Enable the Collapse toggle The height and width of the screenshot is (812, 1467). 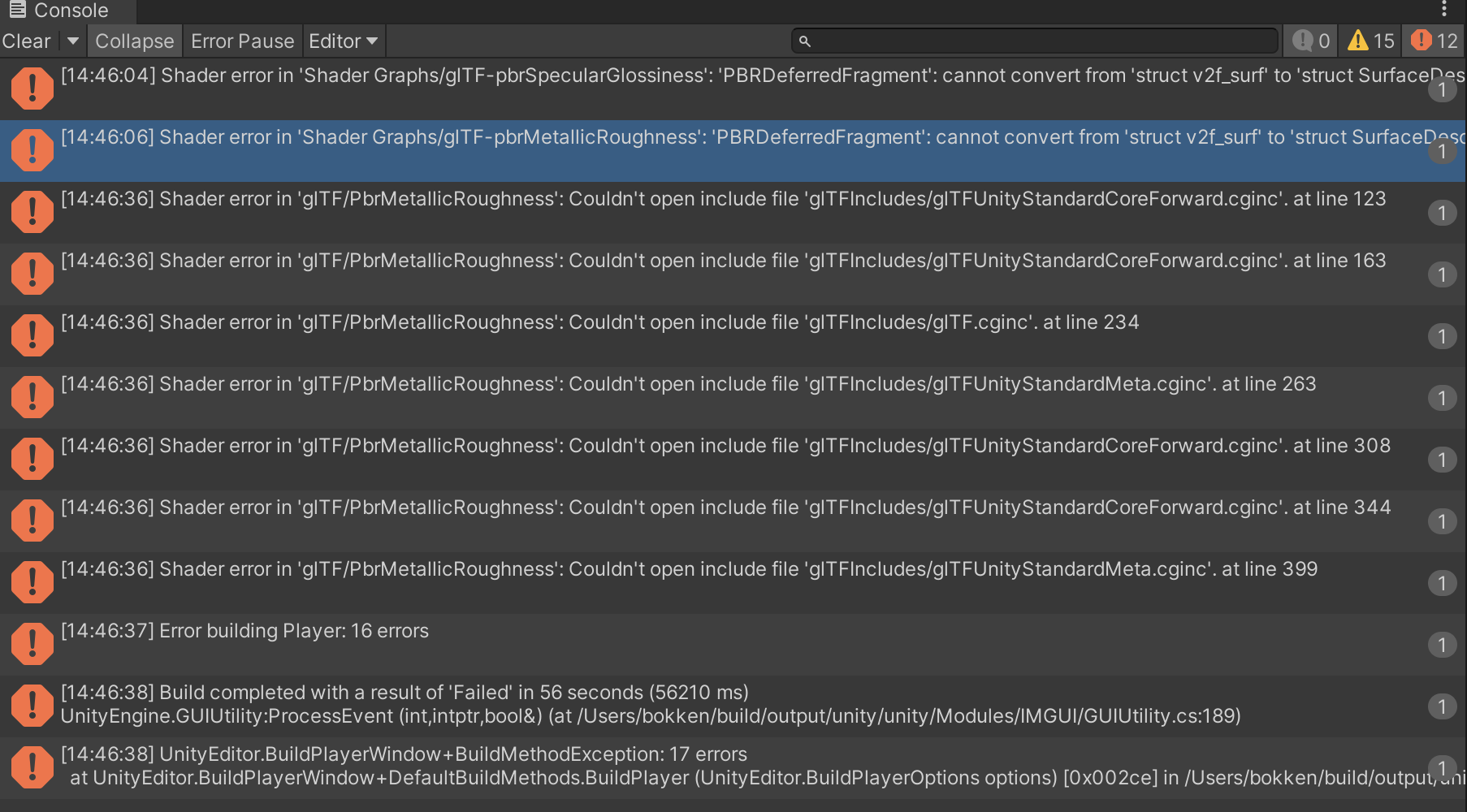(134, 41)
